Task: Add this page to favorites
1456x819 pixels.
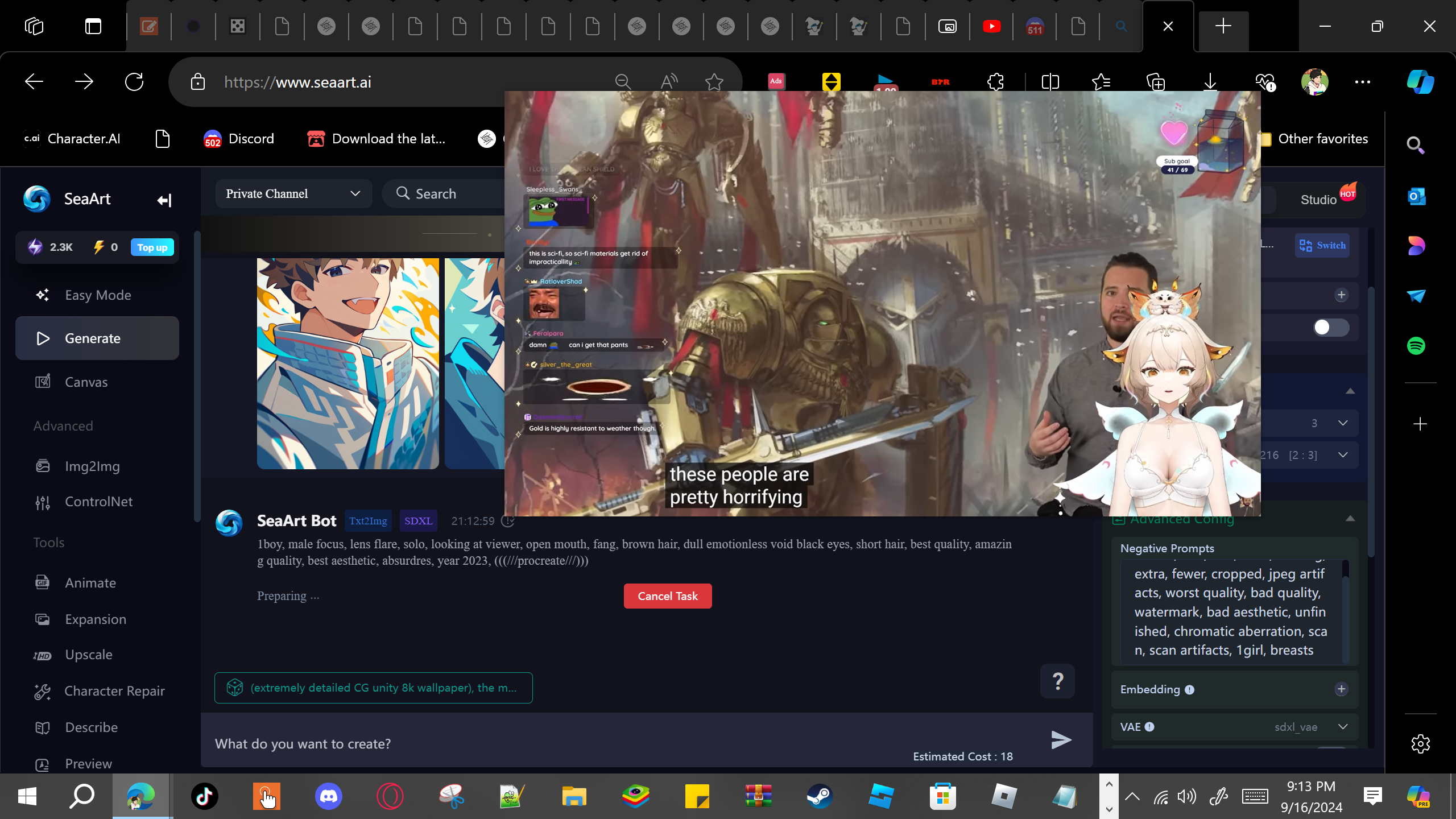Action: [x=714, y=82]
